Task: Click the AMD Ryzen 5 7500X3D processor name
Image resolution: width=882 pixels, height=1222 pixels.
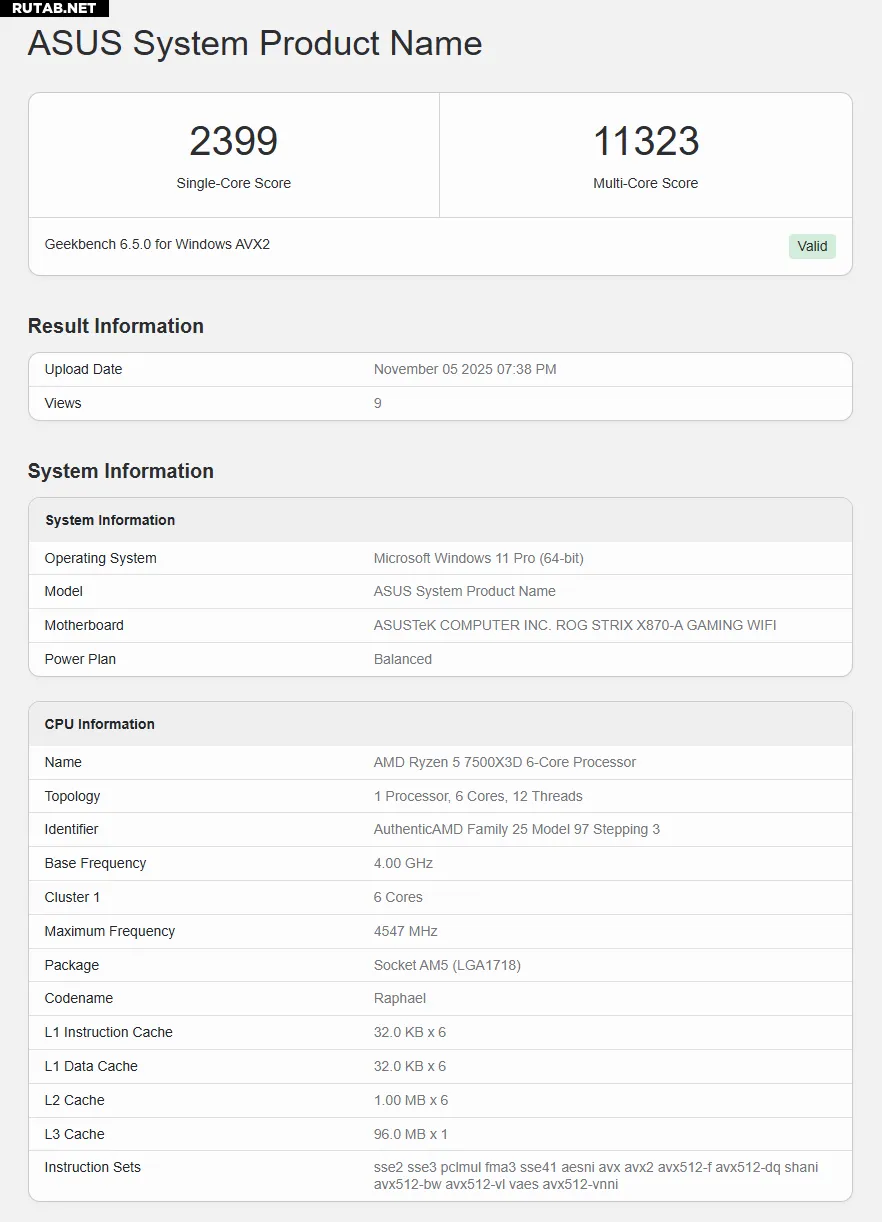Action: click(505, 762)
